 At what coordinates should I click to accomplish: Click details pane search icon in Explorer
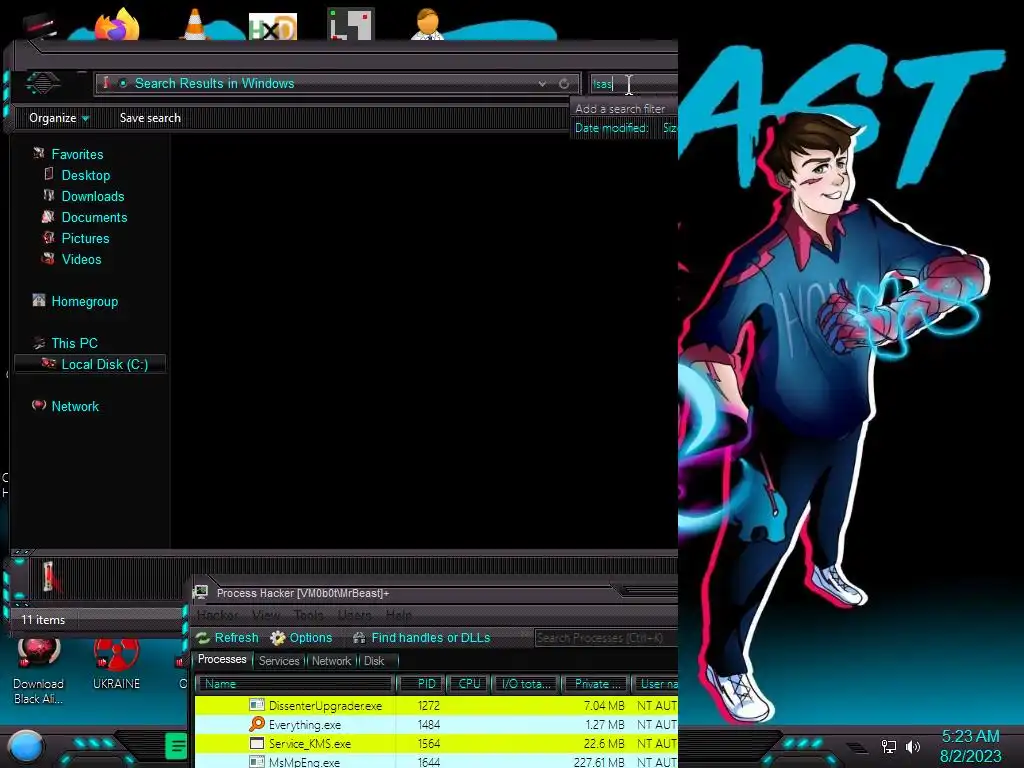click(x=51, y=578)
